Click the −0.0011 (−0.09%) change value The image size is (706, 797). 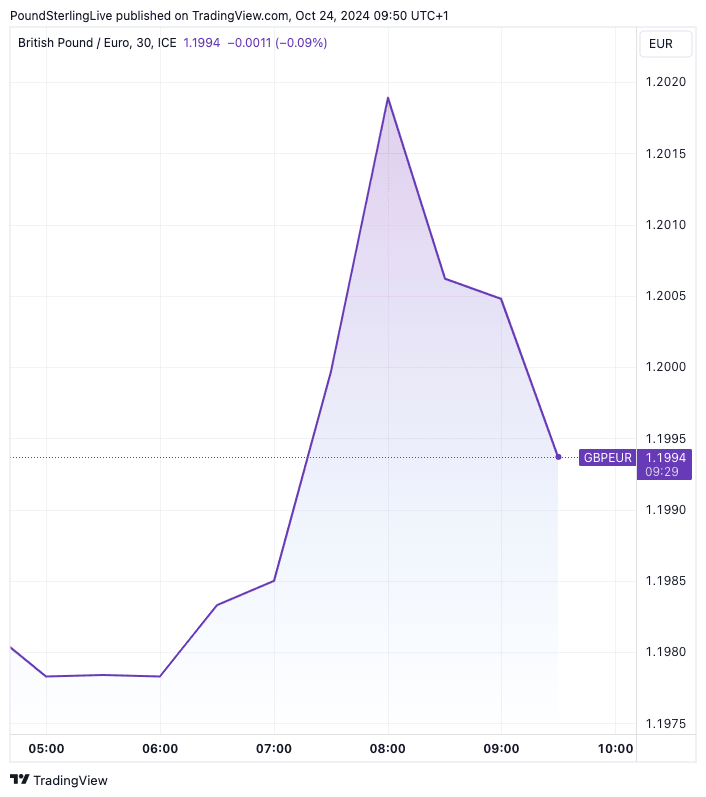(277, 43)
